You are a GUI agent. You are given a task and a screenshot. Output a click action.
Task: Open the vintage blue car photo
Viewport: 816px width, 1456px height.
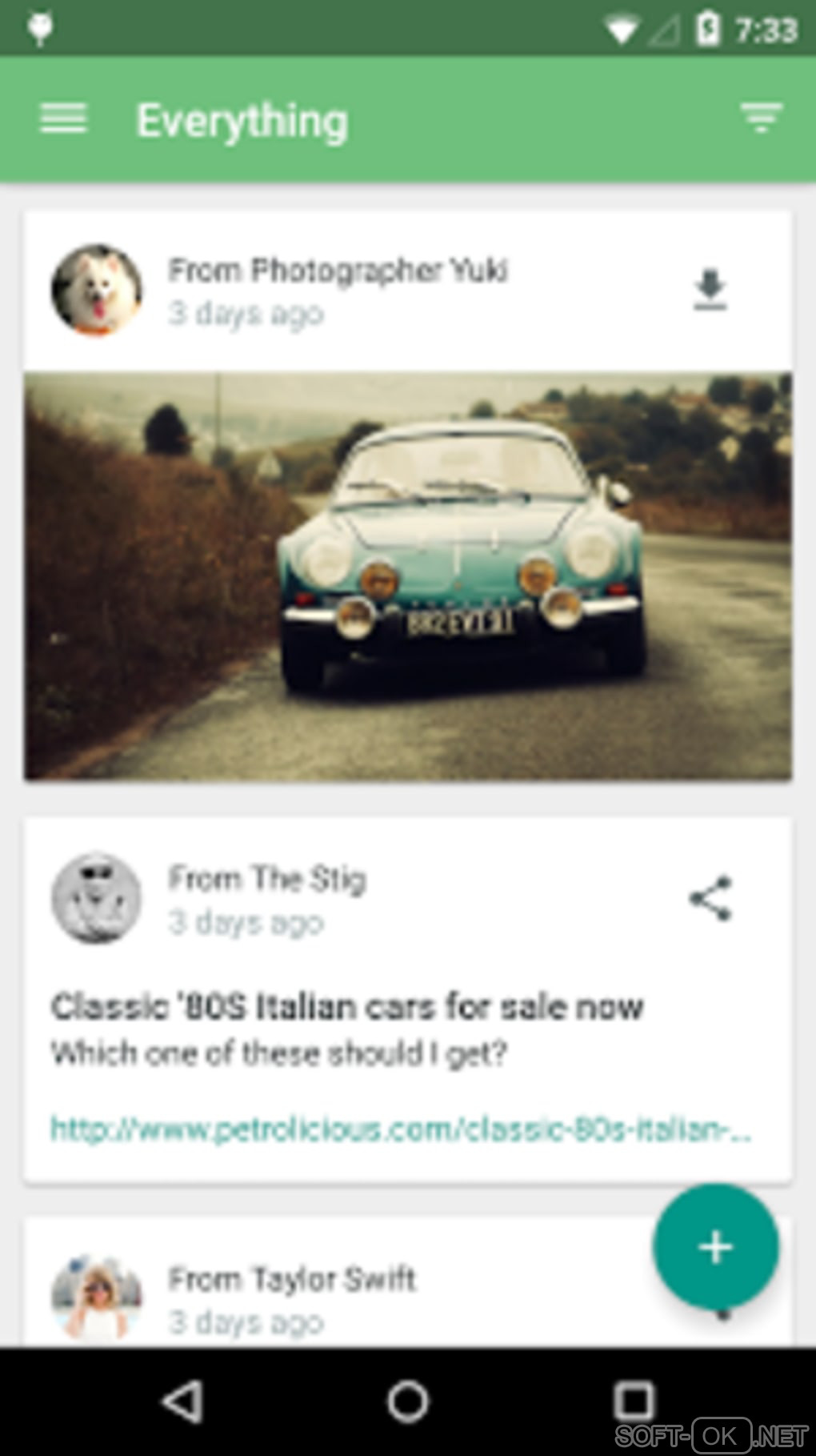click(x=408, y=576)
